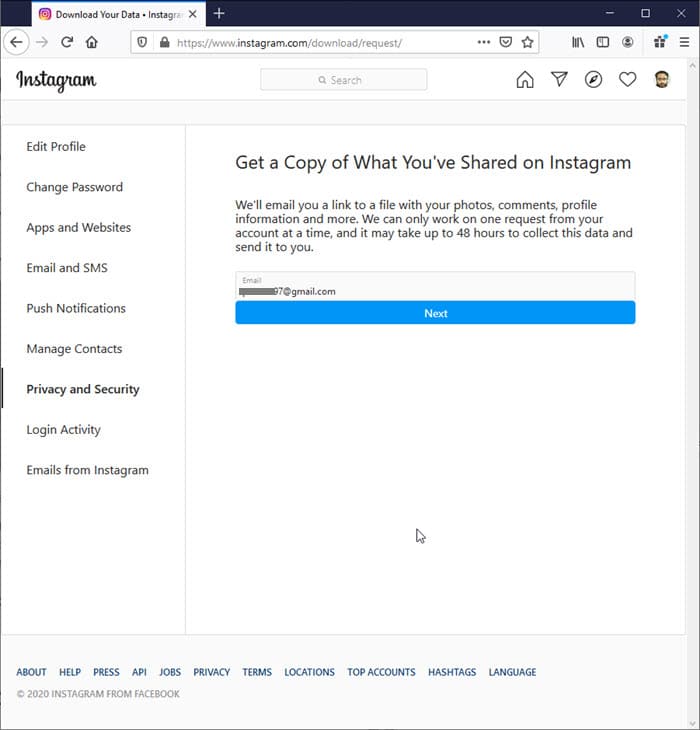Open the page actions three-dot menu

[484, 42]
